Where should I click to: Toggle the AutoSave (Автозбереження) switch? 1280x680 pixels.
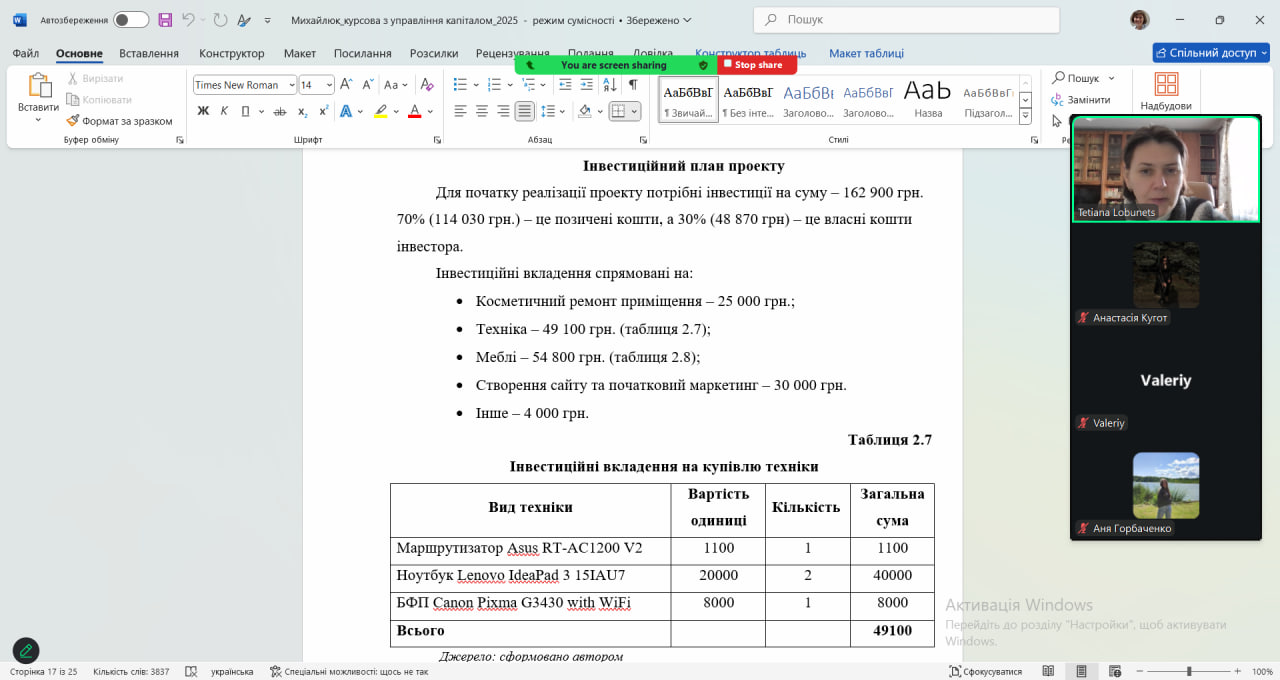130,20
